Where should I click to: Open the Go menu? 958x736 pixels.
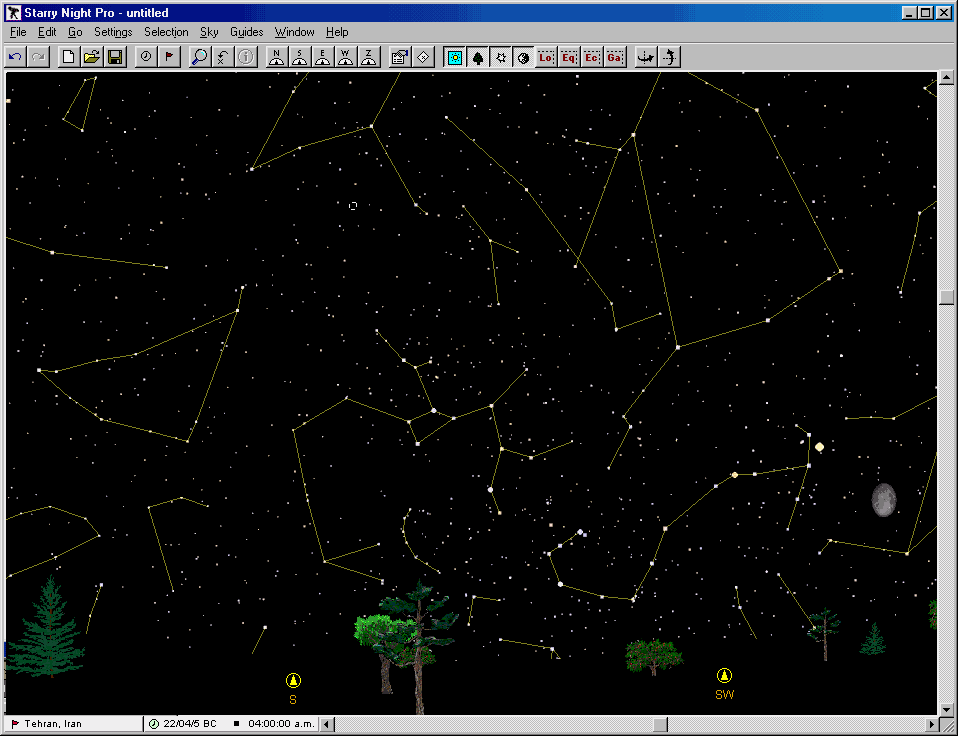(x=75, y=32)
